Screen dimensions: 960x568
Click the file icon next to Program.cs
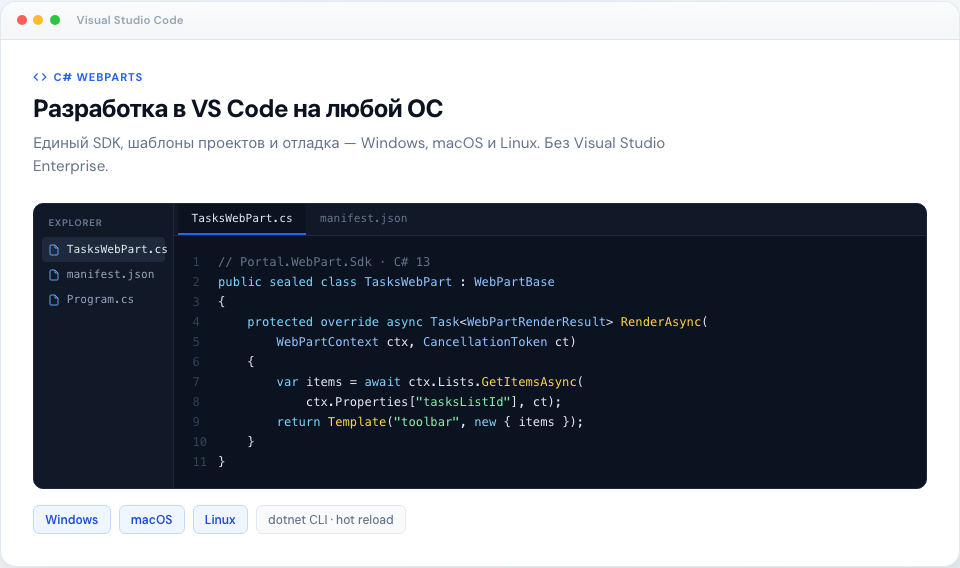tap(54, 300)
